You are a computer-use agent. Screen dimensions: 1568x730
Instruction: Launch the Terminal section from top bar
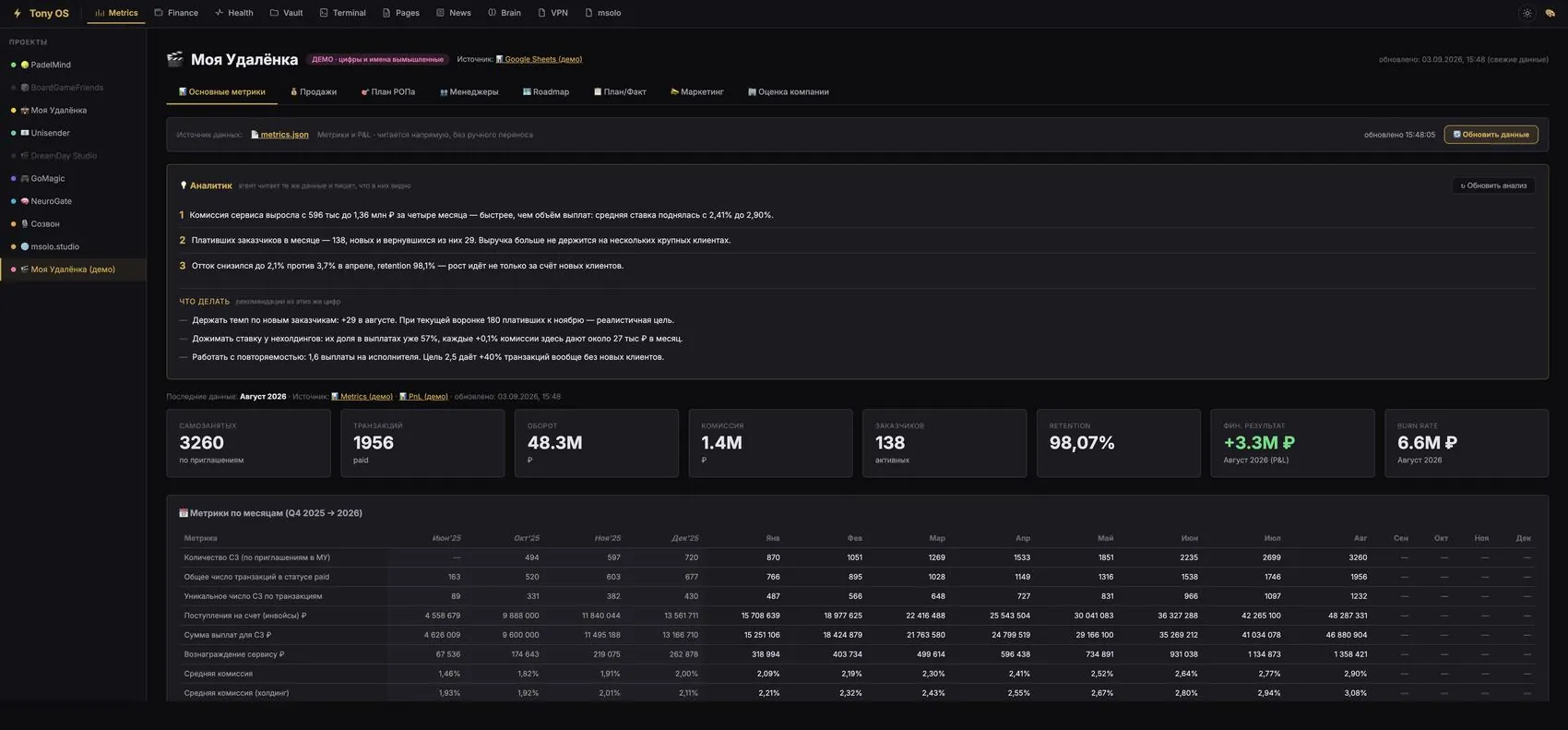pos(342,13)
